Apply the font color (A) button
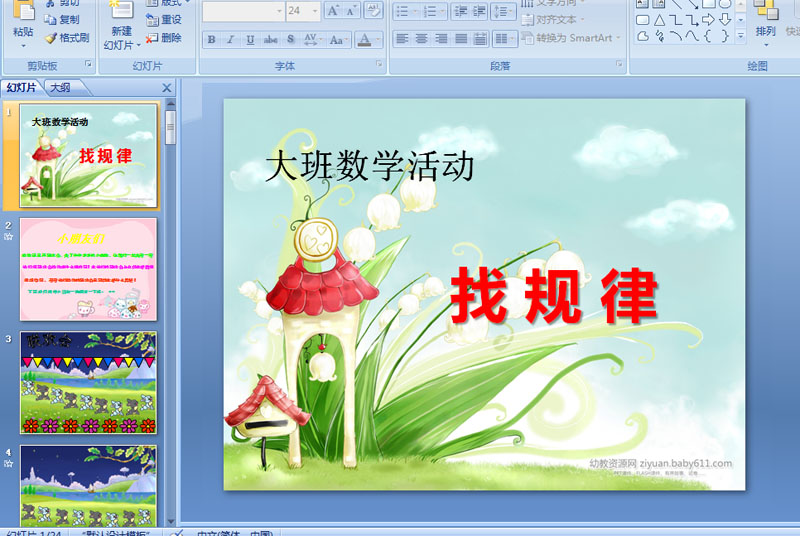The image size is (800, 536). (x=364, y=39)
